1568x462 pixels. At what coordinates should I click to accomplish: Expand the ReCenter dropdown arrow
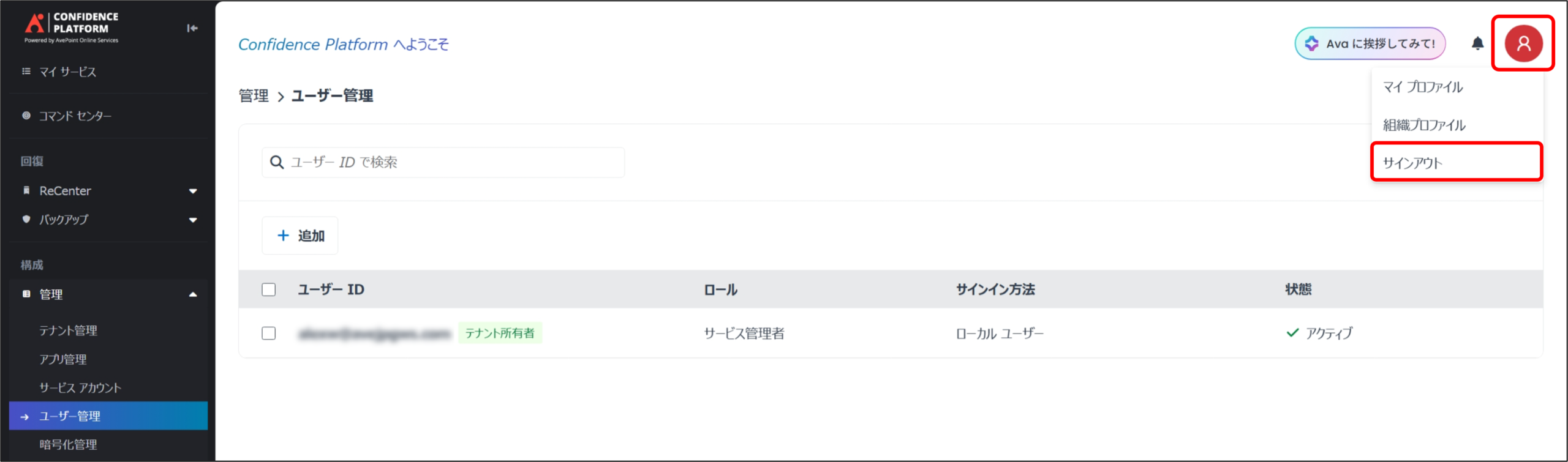tap(193, 191)
